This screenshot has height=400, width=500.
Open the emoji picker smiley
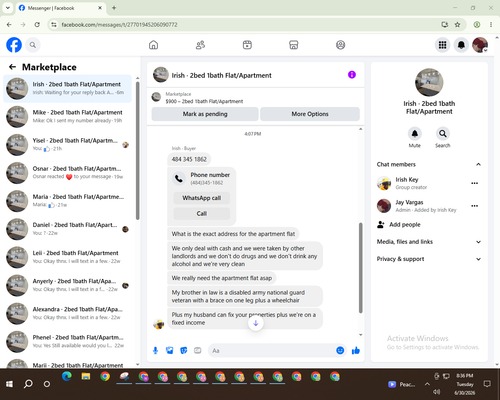pos(340,350)
